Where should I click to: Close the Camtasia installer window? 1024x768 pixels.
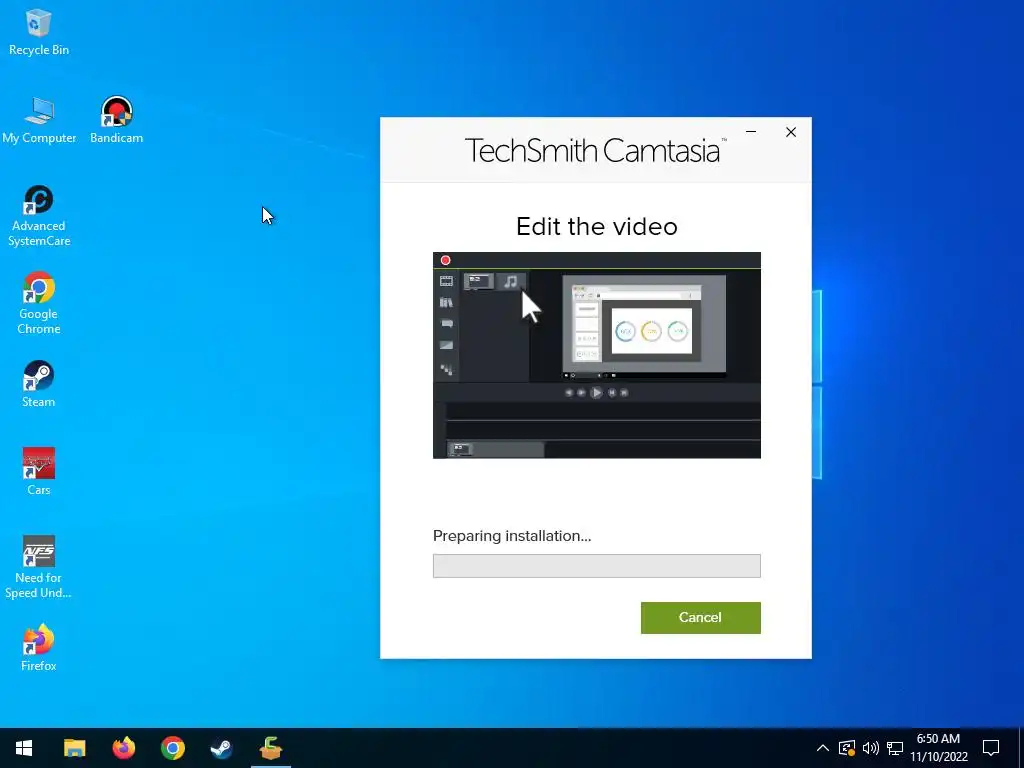coord(791,132)
